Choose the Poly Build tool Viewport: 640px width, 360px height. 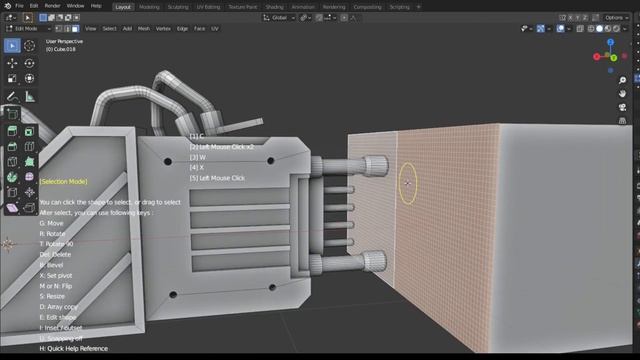pyautogui.click(x=29, y=162)
